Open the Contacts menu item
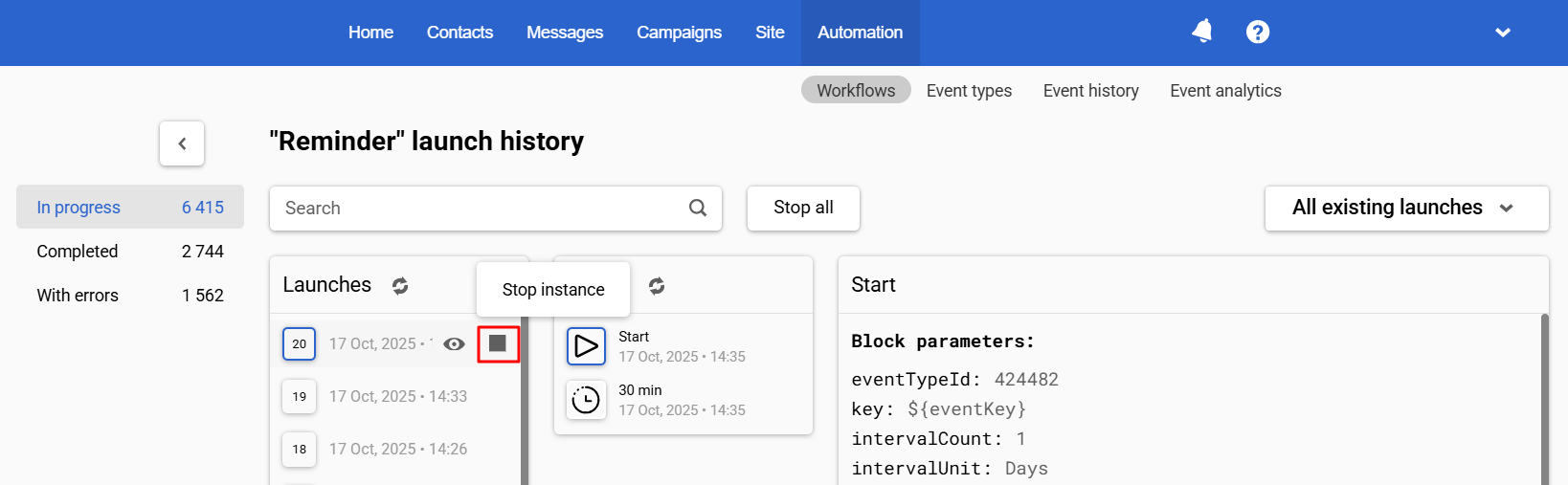The height and width of the screenshot is (485, 1568). point(459,33)
